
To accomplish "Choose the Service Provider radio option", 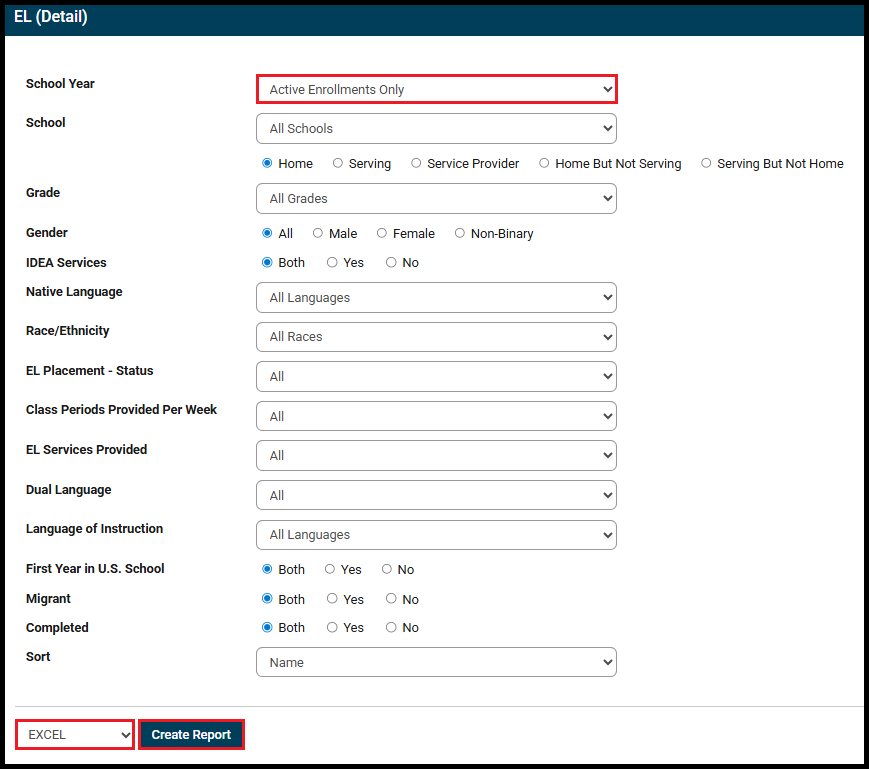I will pos(416,163).
